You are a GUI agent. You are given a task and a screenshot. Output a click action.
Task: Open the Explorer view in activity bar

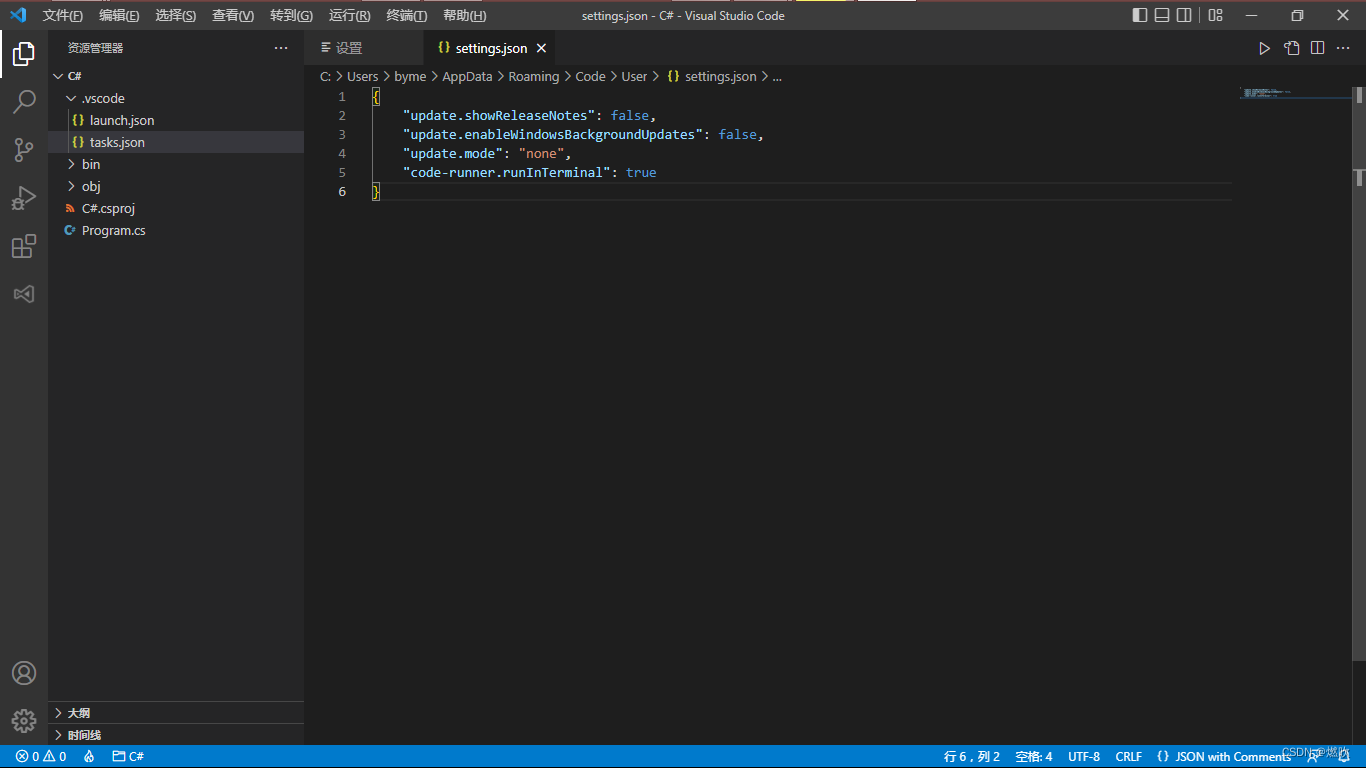tap(24, 54)
